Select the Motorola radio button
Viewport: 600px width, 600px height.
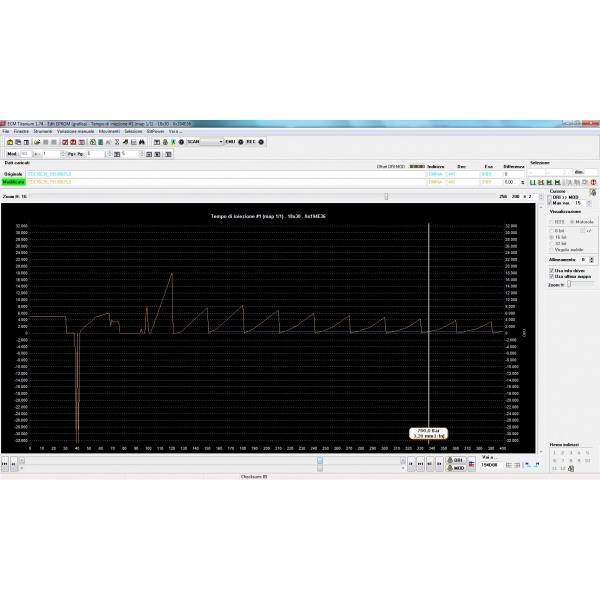click(572, 222)
